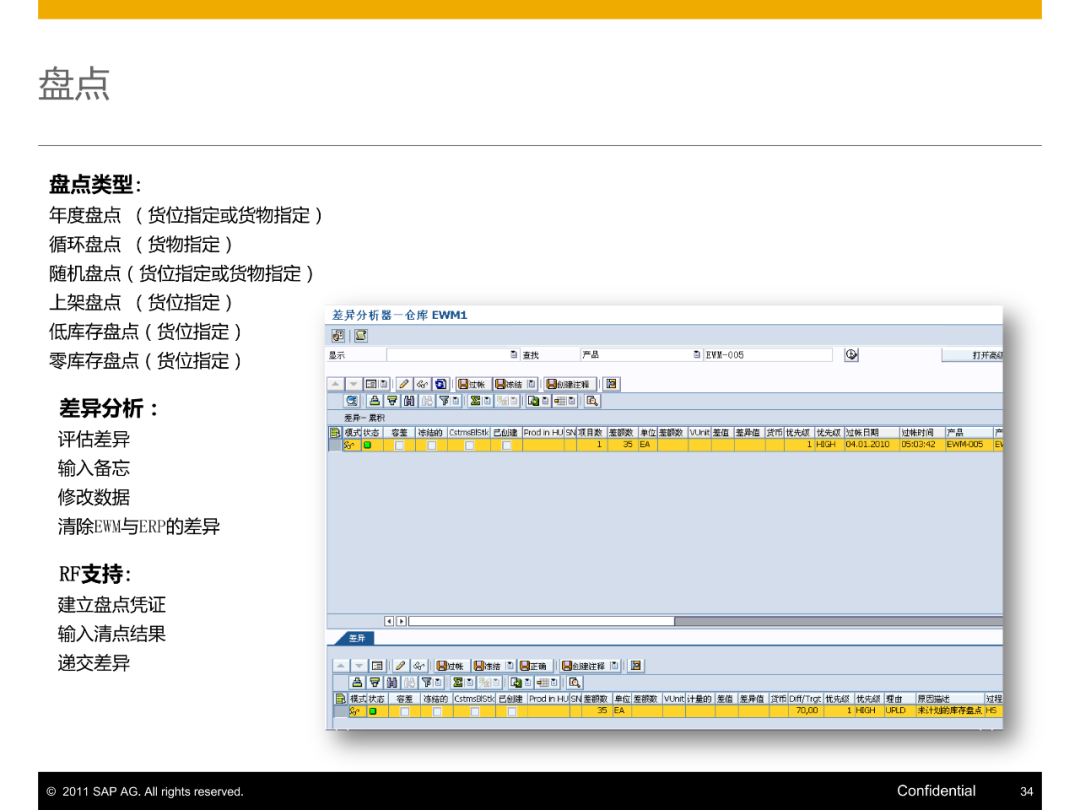Click the layout change icon in the upper ALV toolbar
1080x810 pixels.
[x=559, y=401]
